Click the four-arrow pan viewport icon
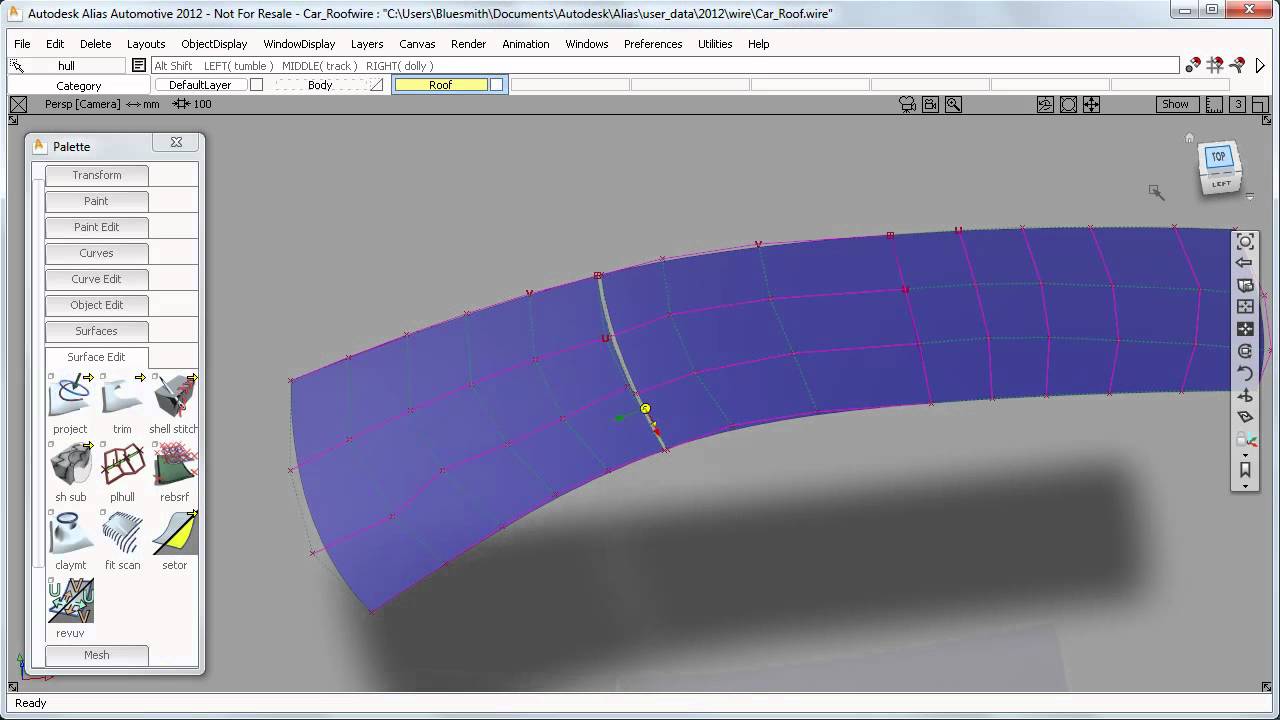Image resolution: width=1280 pixels, height=720 pixels. pos(1091,104)
